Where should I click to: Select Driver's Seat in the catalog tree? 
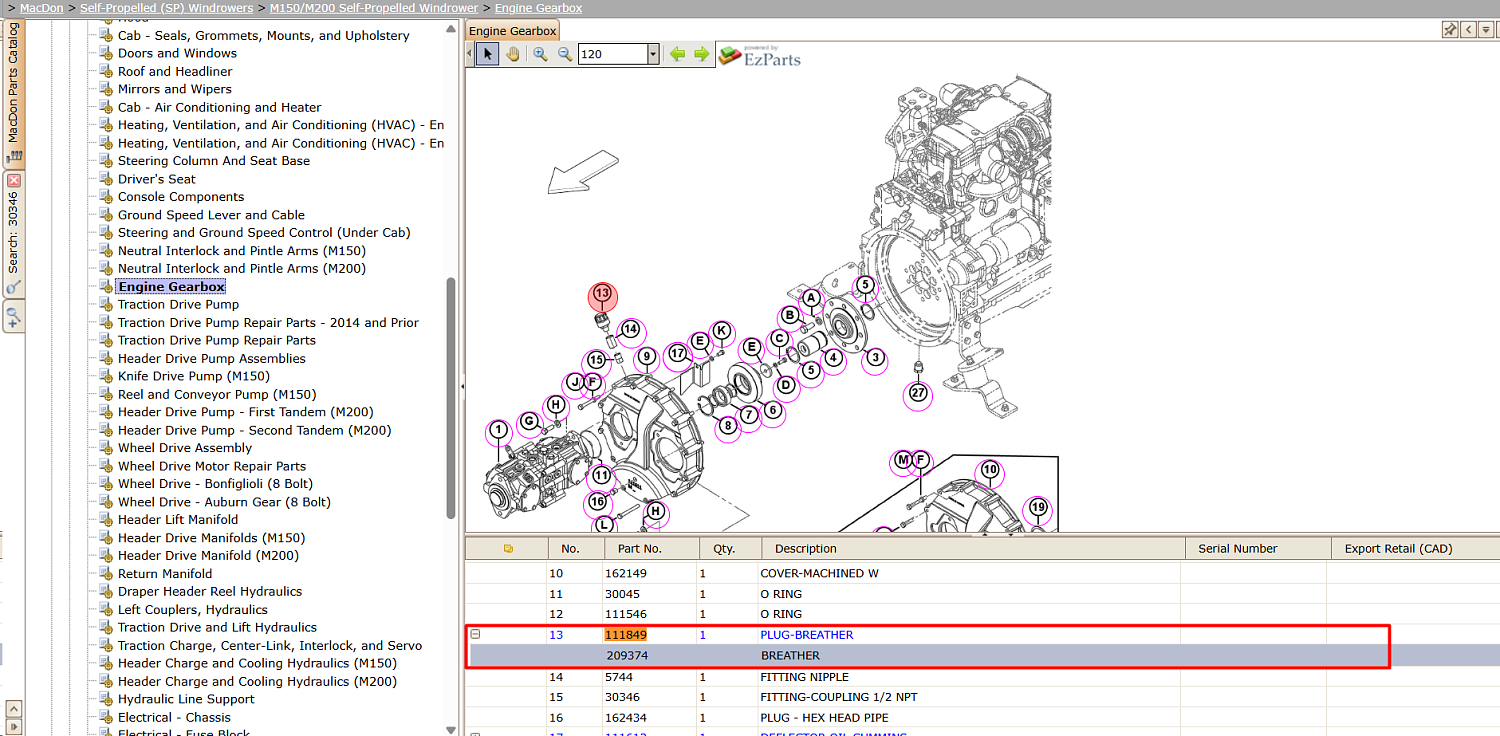[x=157, y=179]
